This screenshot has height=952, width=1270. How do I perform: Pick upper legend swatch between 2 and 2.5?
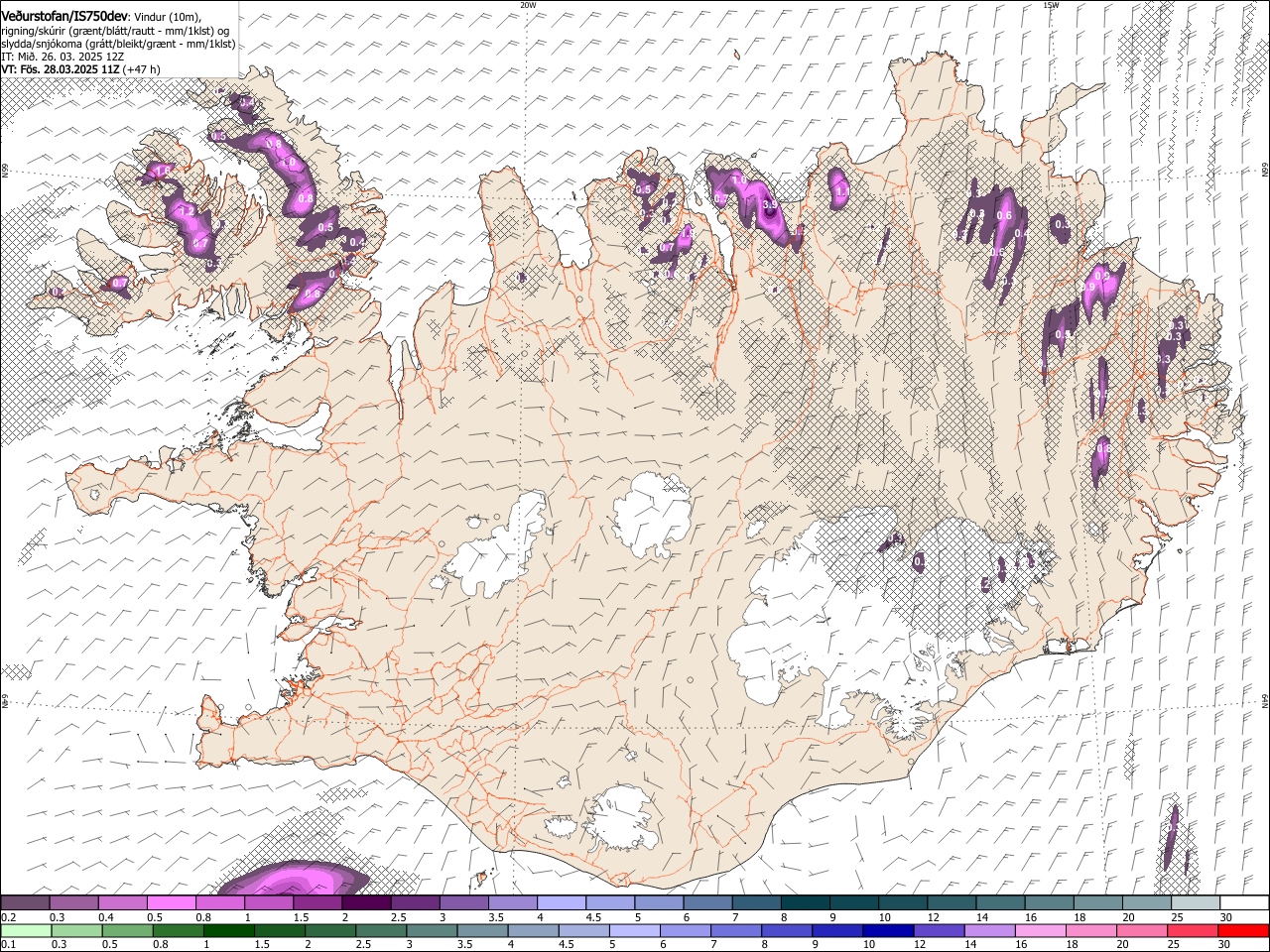coord(366,902)
